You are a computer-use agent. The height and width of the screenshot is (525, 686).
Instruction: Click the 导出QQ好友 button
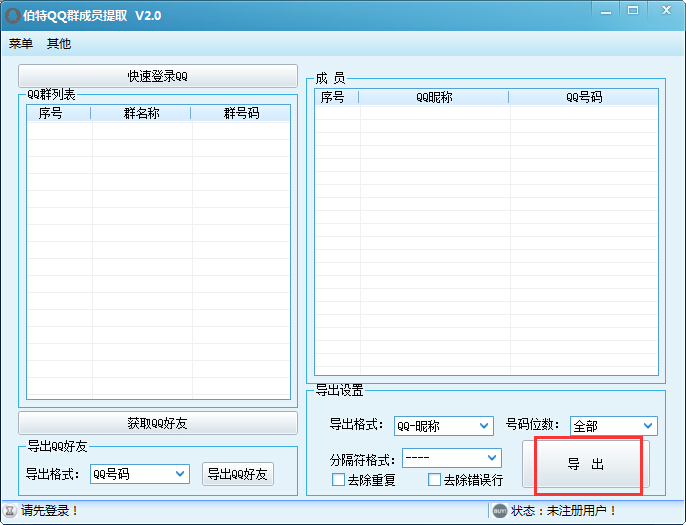(x=238, y=474)
